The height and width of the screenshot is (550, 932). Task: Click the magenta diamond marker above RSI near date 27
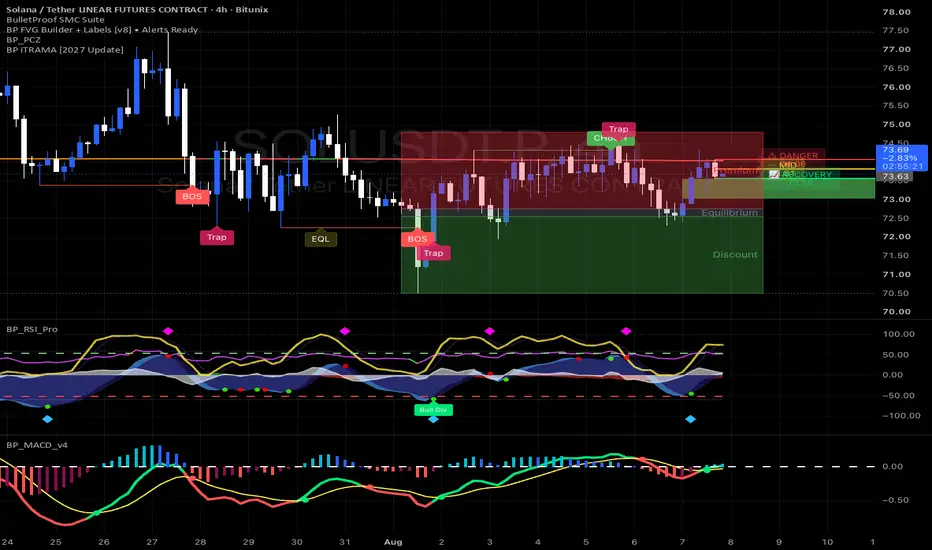(x=168, y=331)
